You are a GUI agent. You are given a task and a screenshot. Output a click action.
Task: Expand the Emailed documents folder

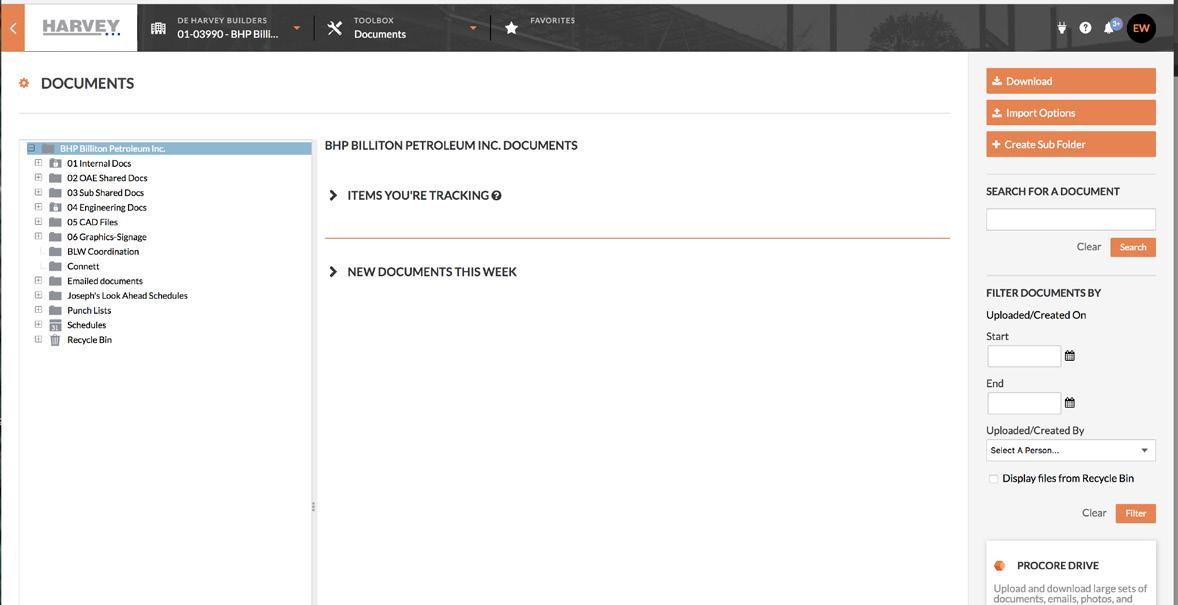pos(38,281)
